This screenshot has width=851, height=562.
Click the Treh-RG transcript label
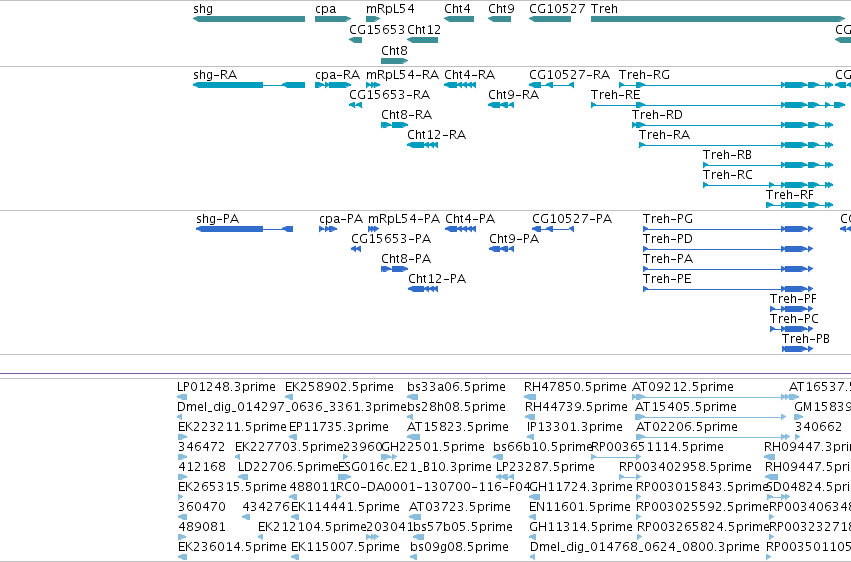point(644,75)
